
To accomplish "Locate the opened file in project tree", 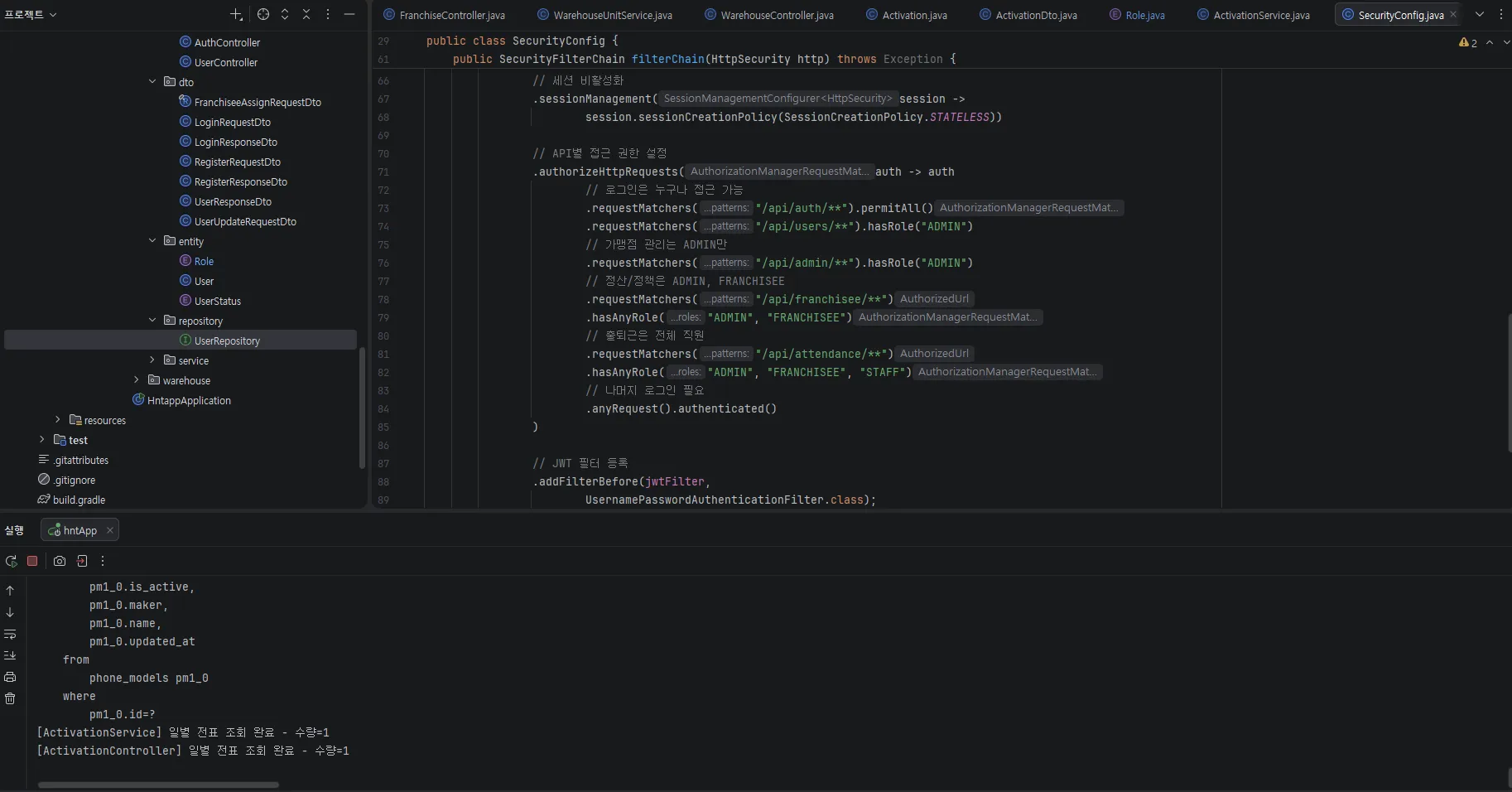I will (263, 14).
